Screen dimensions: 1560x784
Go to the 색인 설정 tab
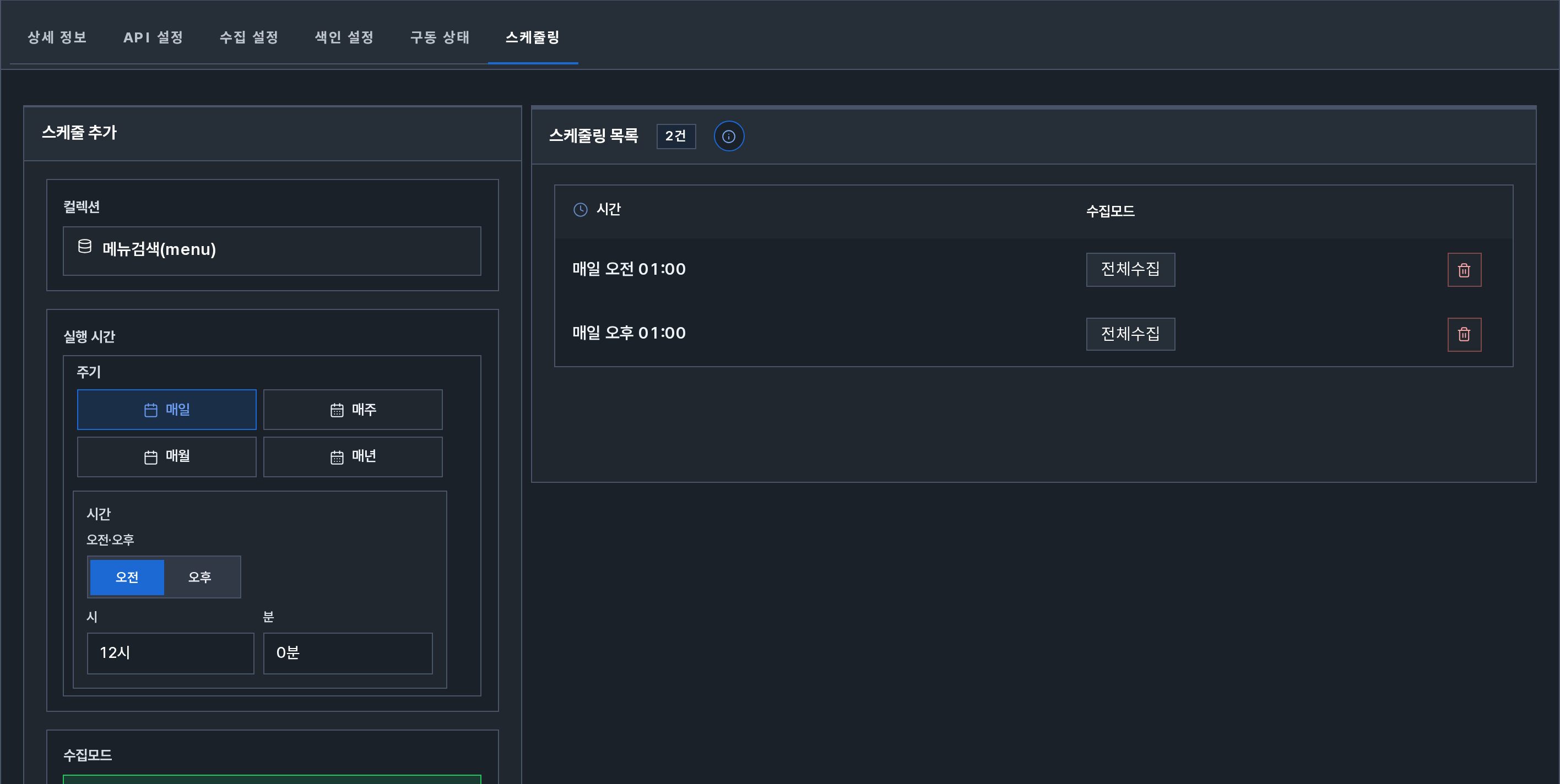click(x=344, y=37)
